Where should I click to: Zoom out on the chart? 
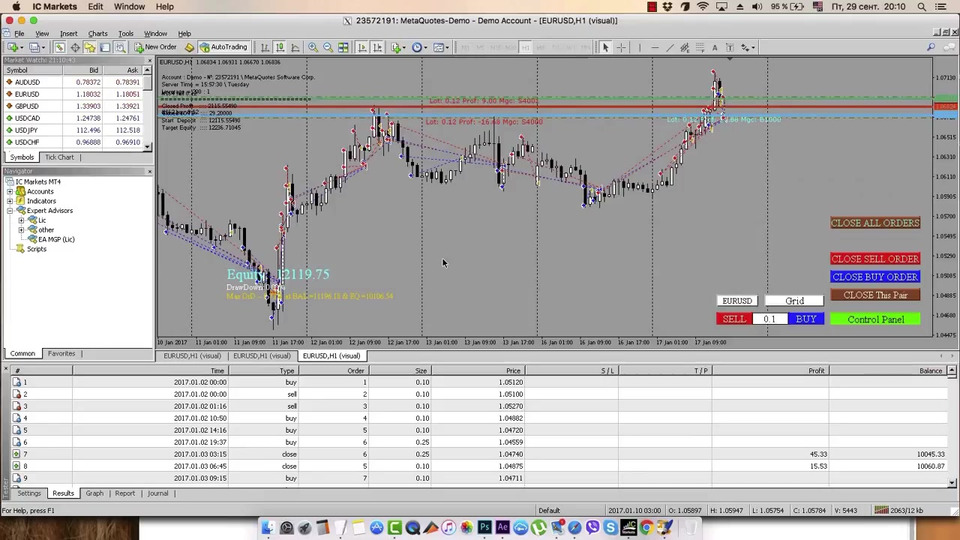(328, 47)
